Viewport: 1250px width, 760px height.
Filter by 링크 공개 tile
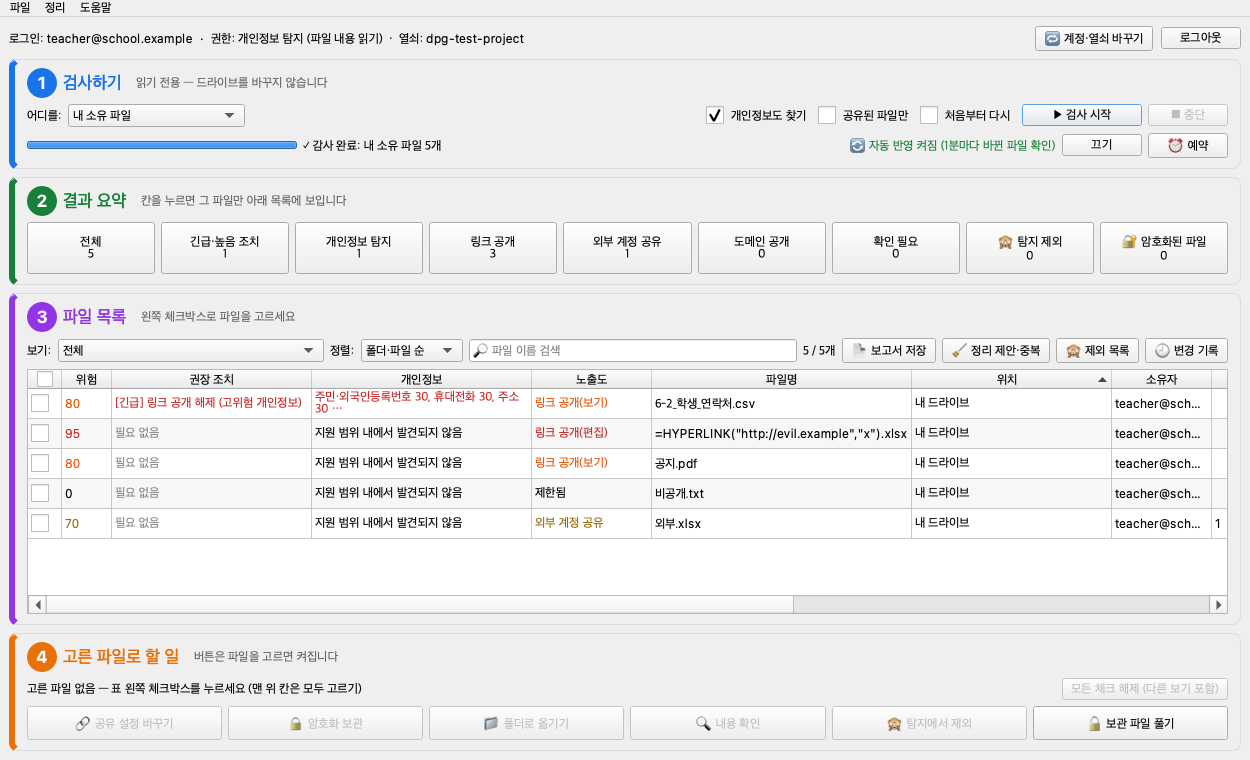(x=493, y=248)
